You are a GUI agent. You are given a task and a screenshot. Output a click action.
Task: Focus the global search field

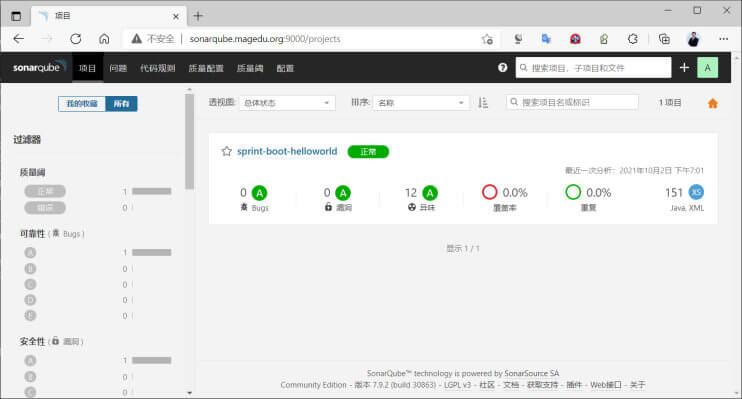(593, 68)
